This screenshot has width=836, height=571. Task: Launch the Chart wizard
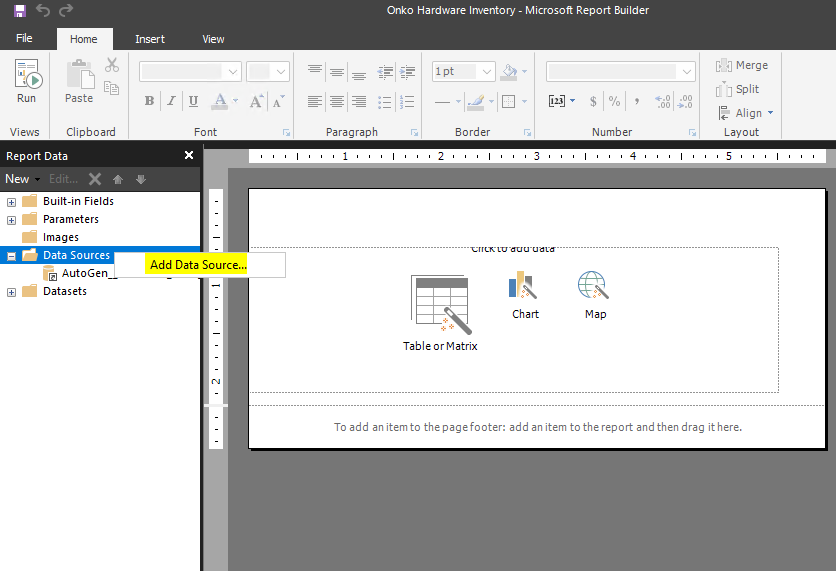(525, 295)
